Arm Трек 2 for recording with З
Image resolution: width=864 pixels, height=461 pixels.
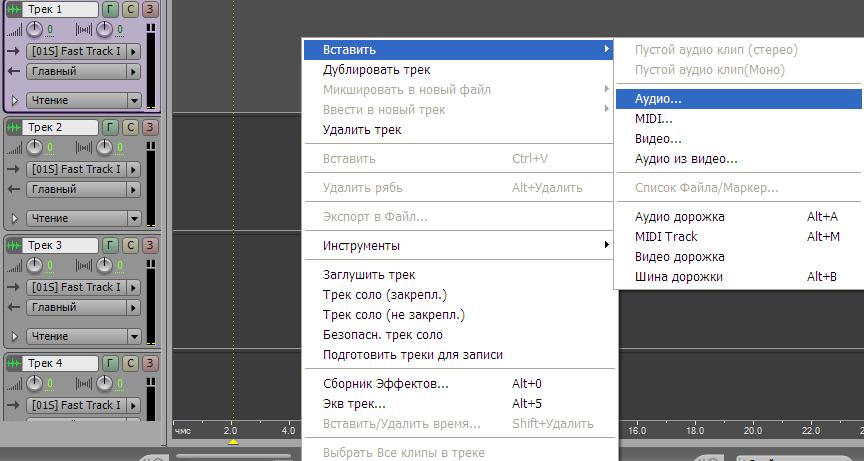[x=149, y=127]
